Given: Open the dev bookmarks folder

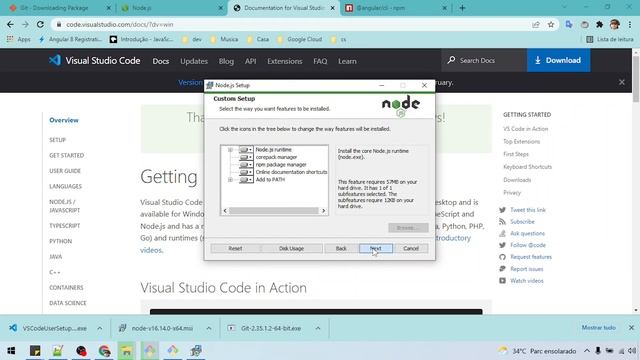Looking at the screenshot, I should click(192, 39).
